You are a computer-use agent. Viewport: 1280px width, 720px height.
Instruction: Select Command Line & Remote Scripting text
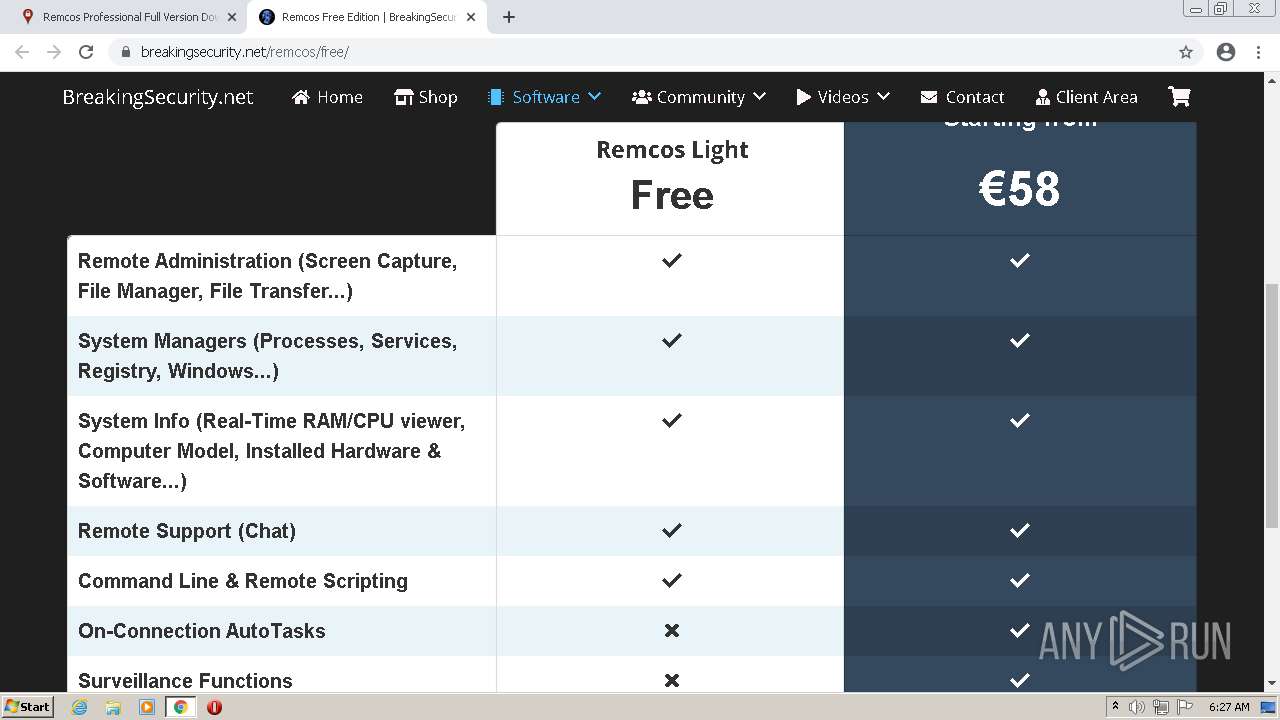243,581
